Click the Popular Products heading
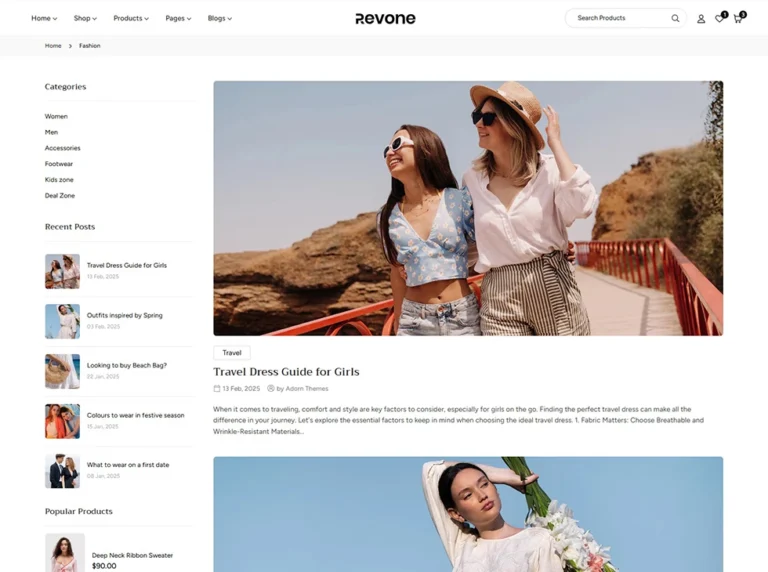Viewport: 768px width, 572px height. point(78,511)
